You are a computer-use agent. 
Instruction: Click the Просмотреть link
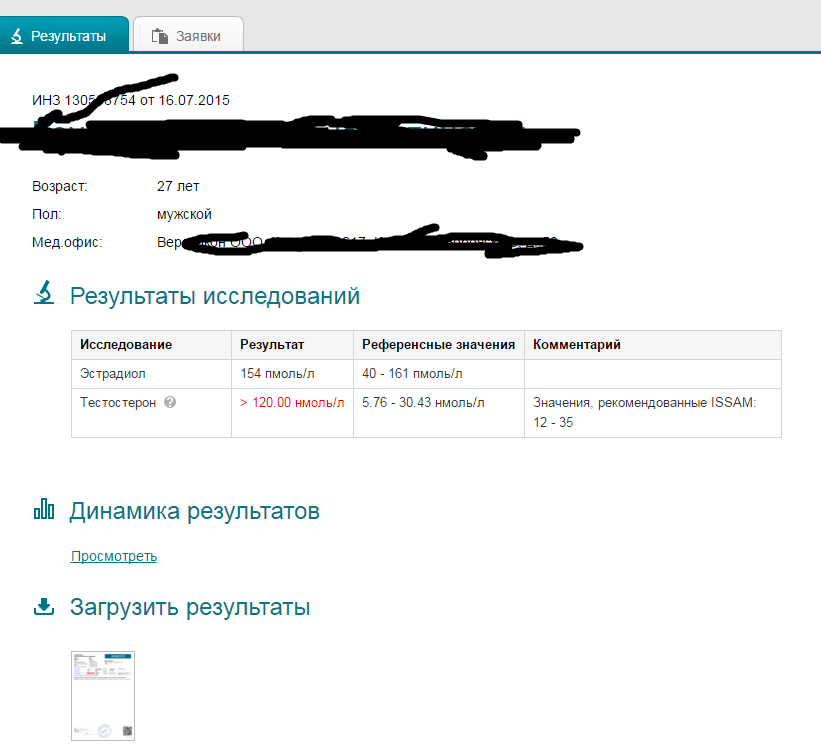coord(113,556)
